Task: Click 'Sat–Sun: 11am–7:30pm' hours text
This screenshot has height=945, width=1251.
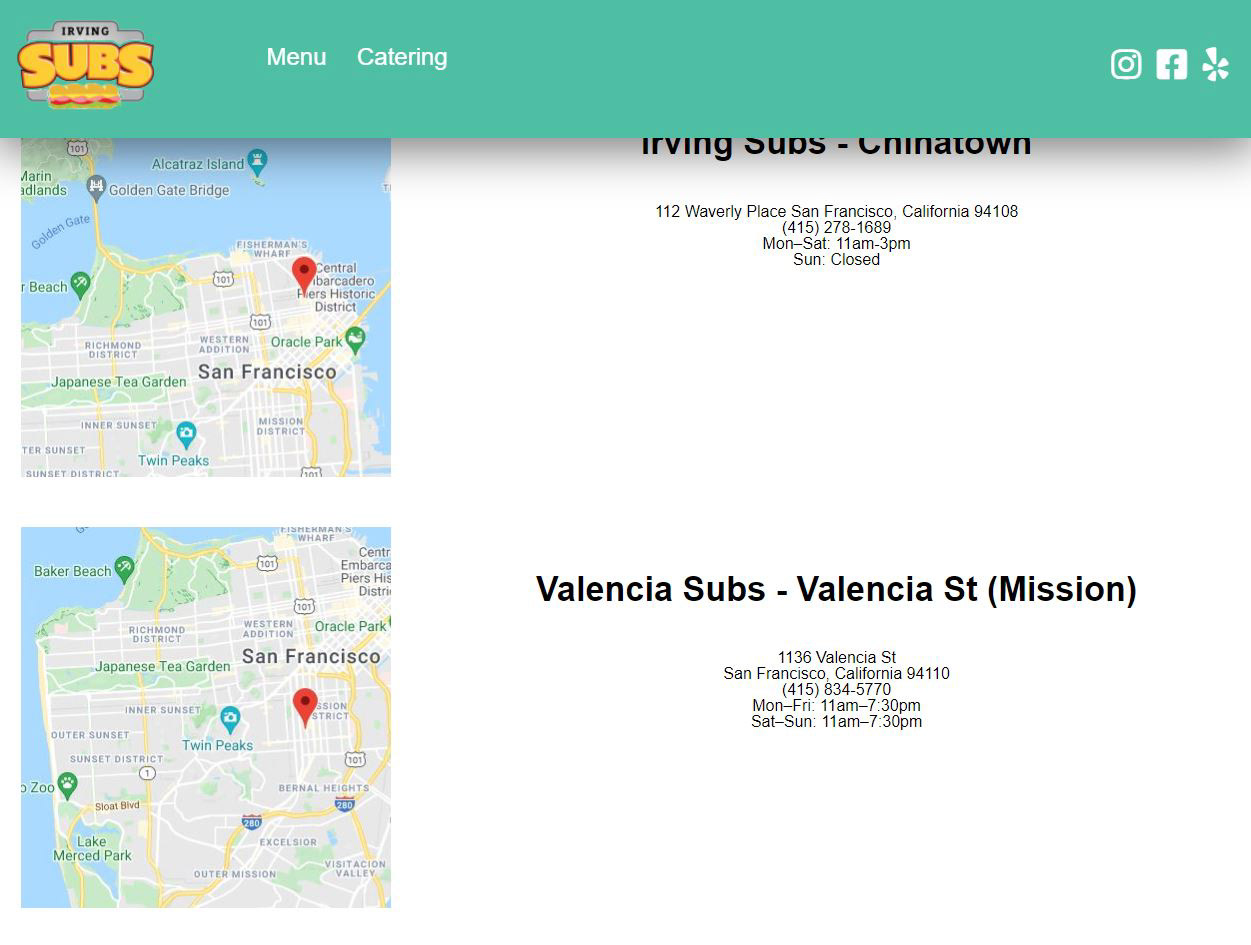Action: [836, 721]
